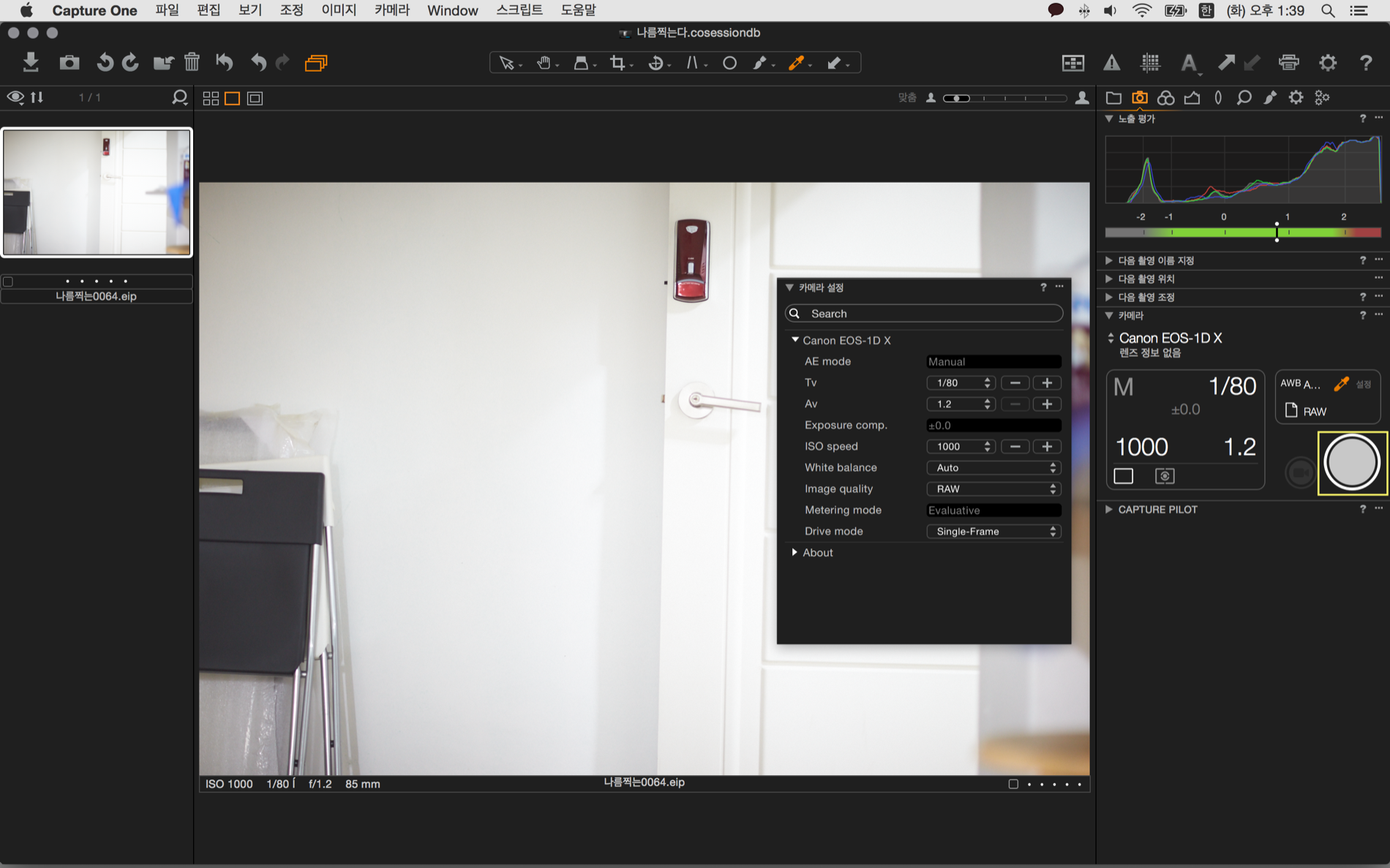Open the 카메라 menu in menu bar
Screen dimensions: 1390x868
pos(391,10)
